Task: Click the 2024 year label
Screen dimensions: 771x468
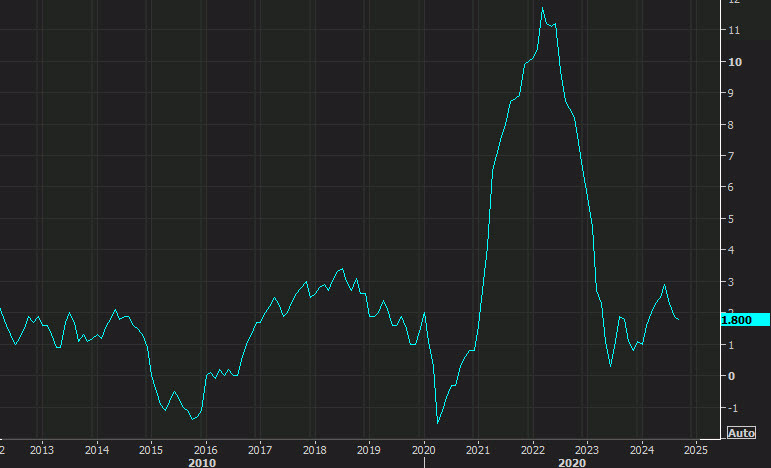Action: (x=642, y=450)
